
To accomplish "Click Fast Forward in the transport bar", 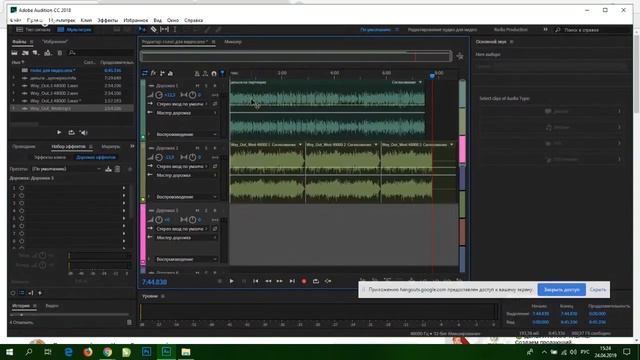I will [280, 281].
